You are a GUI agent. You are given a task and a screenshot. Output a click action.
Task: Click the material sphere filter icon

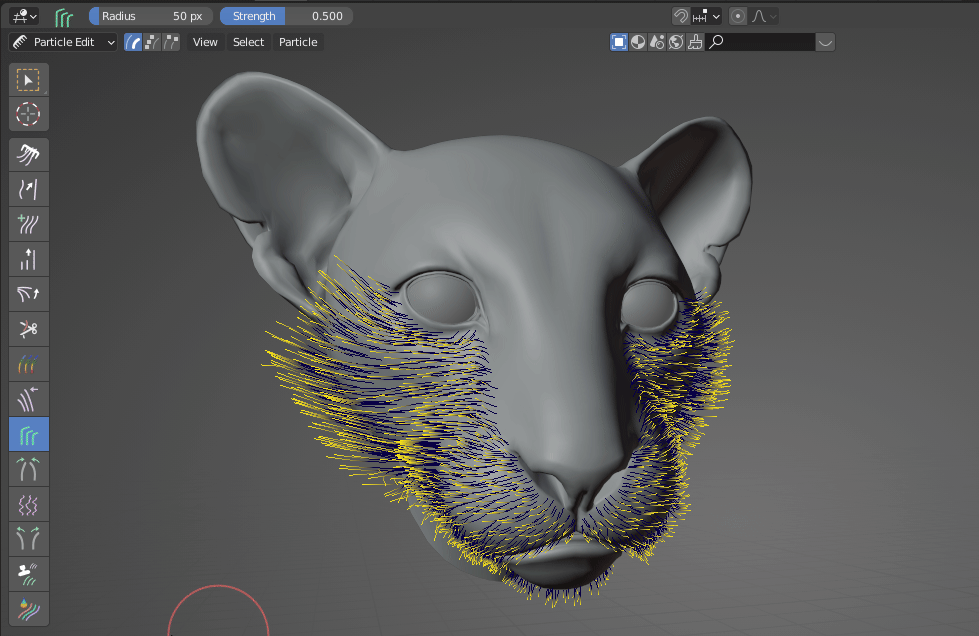click(x=638, y=42)
